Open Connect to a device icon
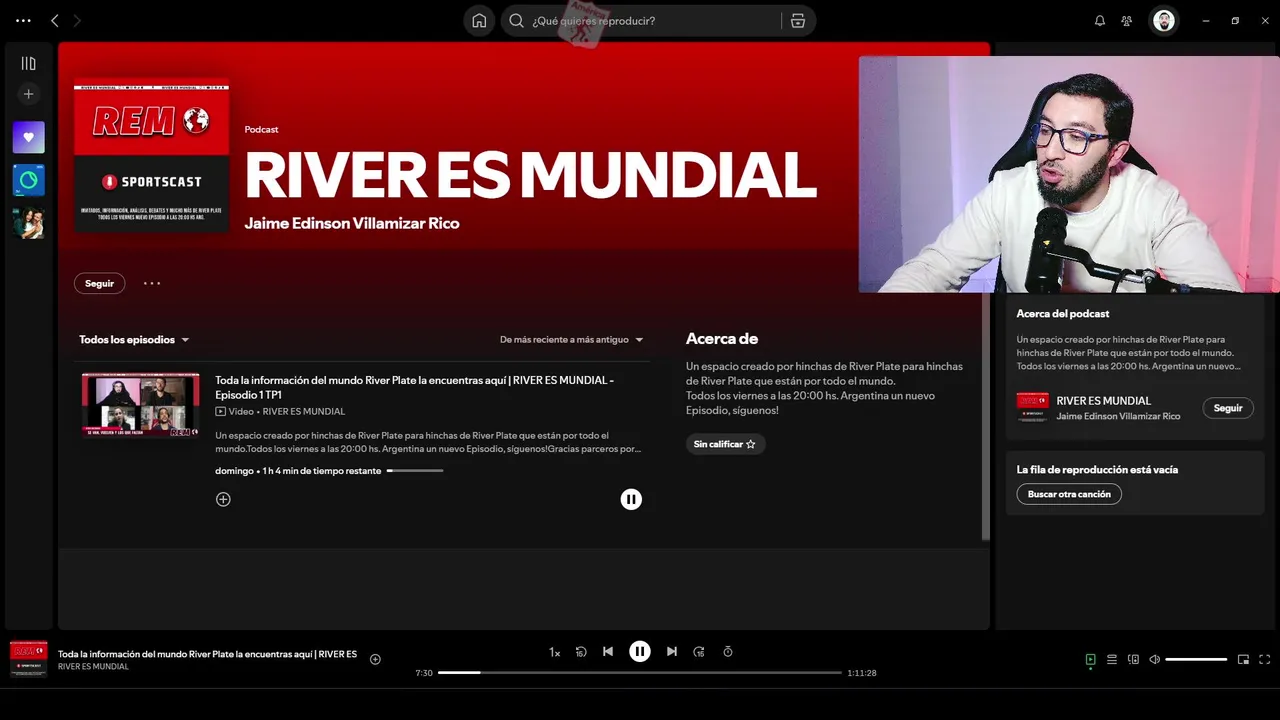The height and width of the screenshot is (720, 1280). pyautogui.click(x=1133, y=660)
